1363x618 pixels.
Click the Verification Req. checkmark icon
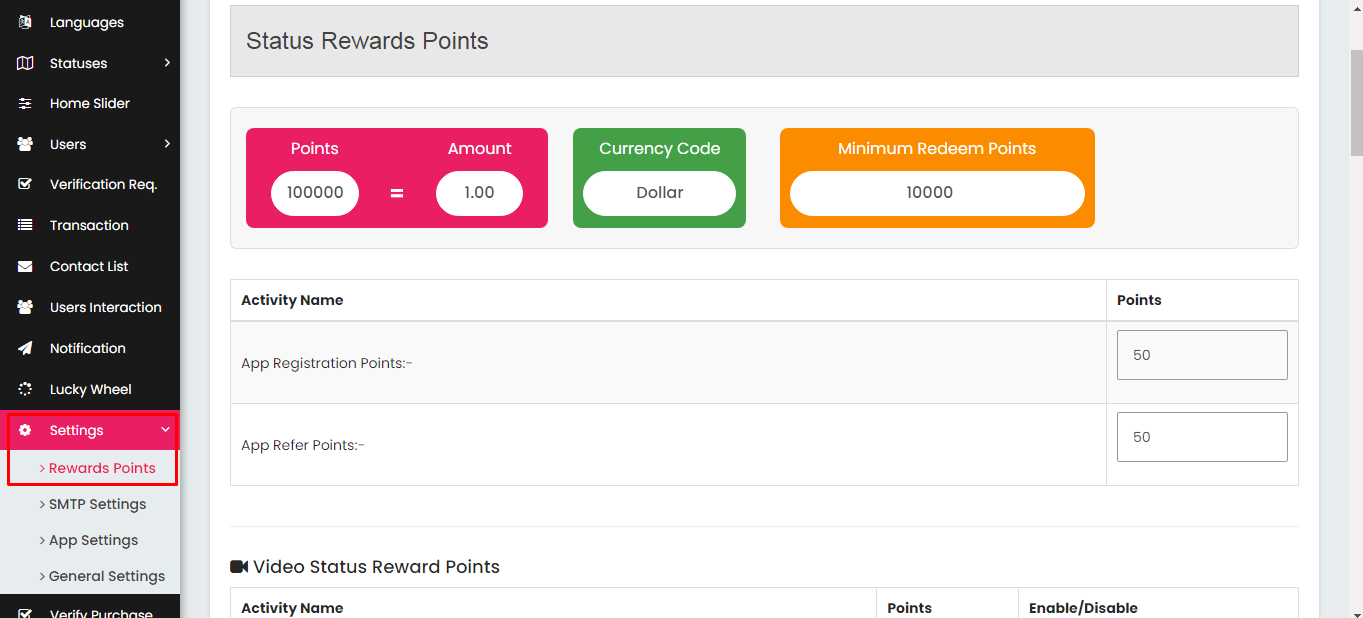25,184
